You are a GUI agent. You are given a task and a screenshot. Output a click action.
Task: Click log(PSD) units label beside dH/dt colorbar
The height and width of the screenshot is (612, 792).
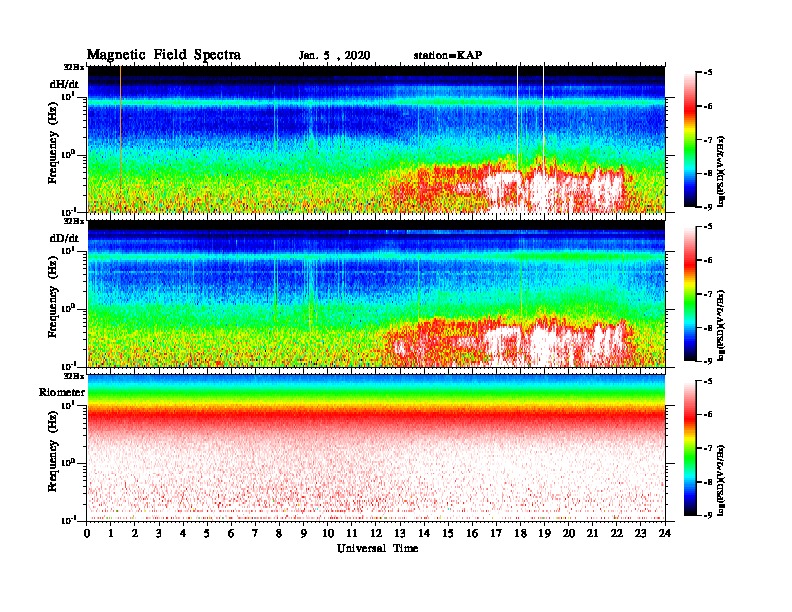(x=721, y=171)
